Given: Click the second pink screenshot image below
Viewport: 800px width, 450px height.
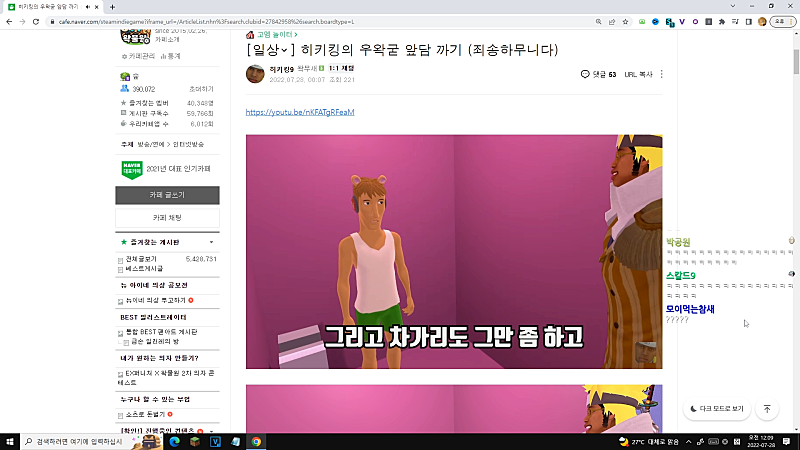Looking at the screenshot, I should [x=454, y=409].
